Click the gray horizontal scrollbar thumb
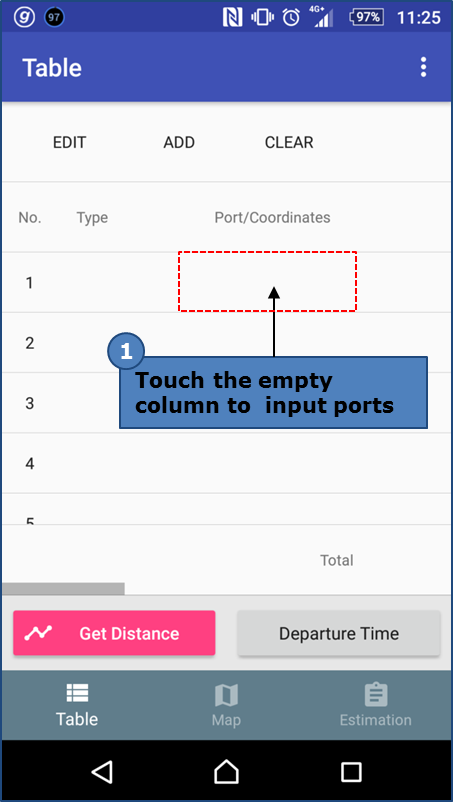Screen dimensions: 453x802 point(63,589)
